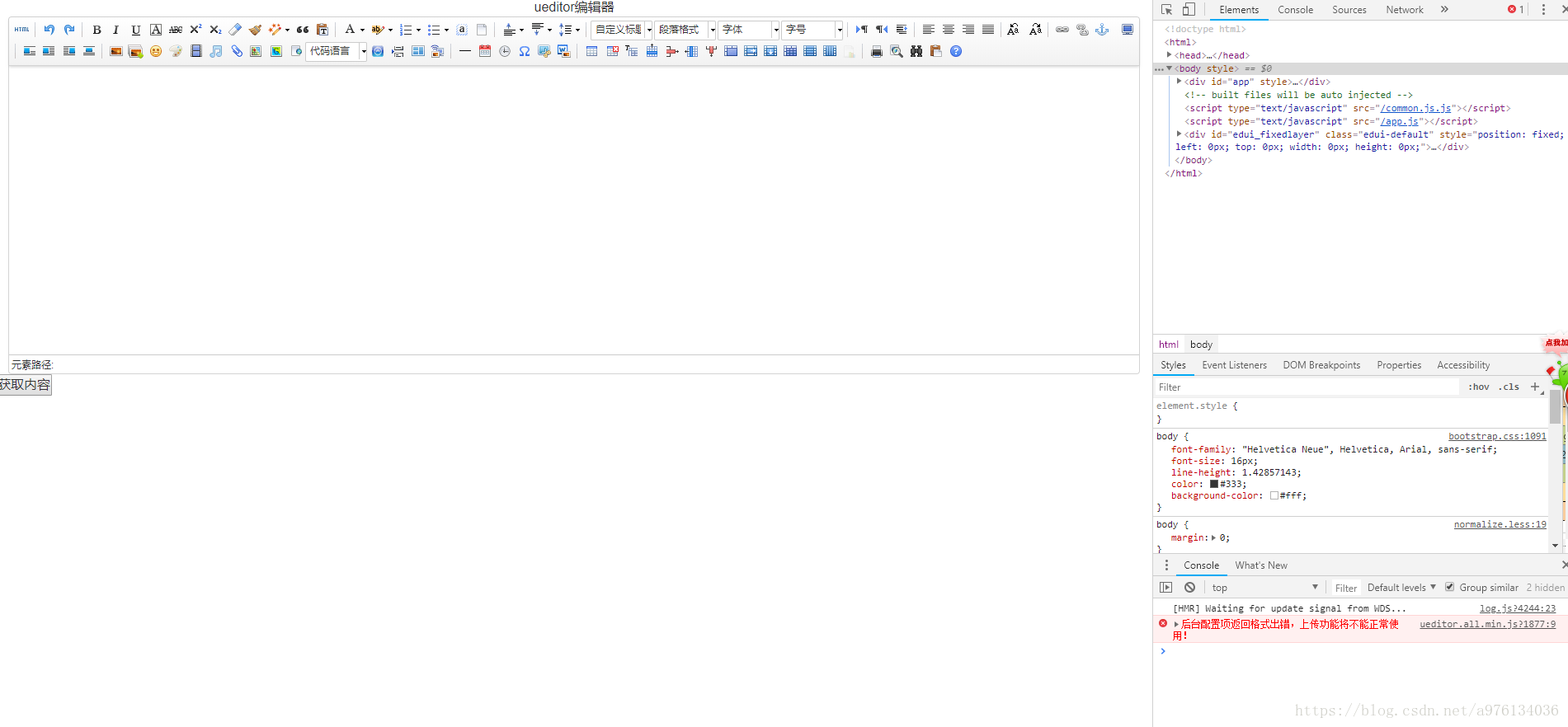
Task: Toggle editor fullscreen monitor icon
Action: (1128, 30)
